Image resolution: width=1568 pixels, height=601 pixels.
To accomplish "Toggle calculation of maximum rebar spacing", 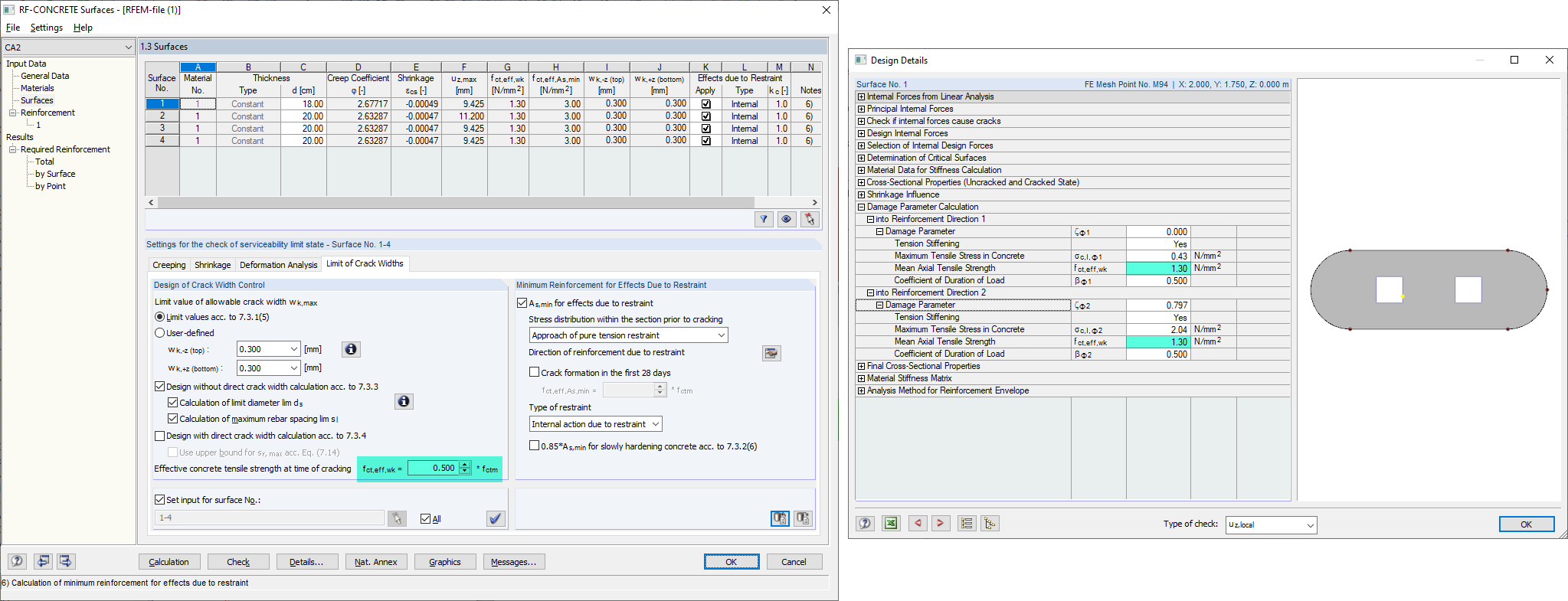I will coord(172,419).
